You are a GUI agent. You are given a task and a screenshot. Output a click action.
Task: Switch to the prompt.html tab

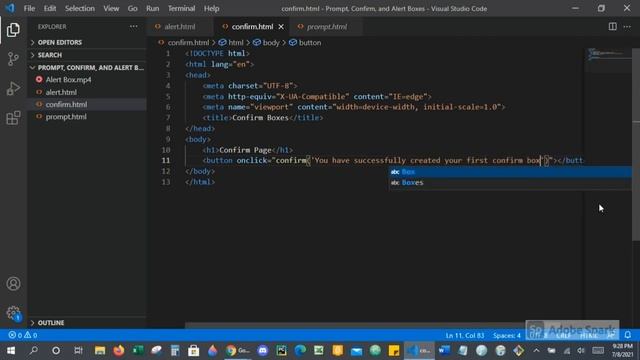327,27
